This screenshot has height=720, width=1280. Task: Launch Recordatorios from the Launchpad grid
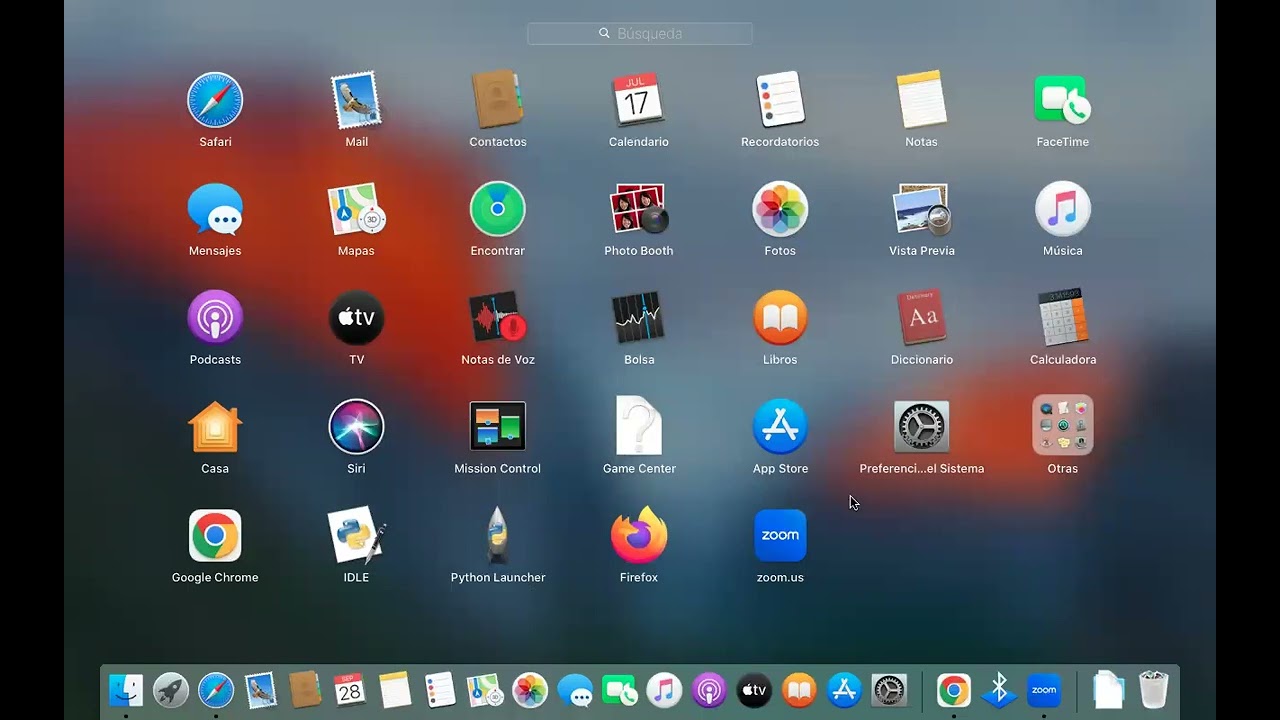(780, 100)
